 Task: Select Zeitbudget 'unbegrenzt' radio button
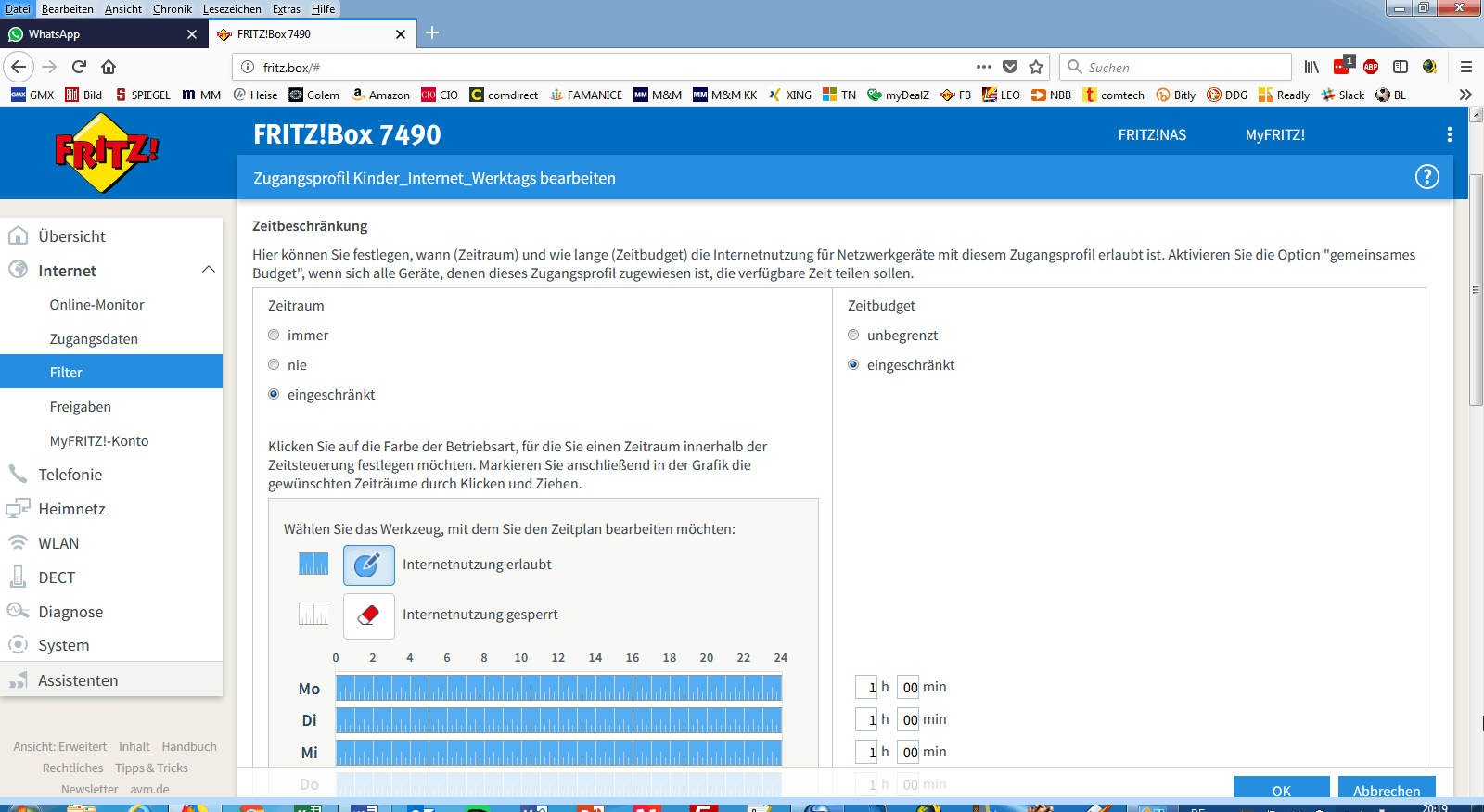(x=853, y=335)
